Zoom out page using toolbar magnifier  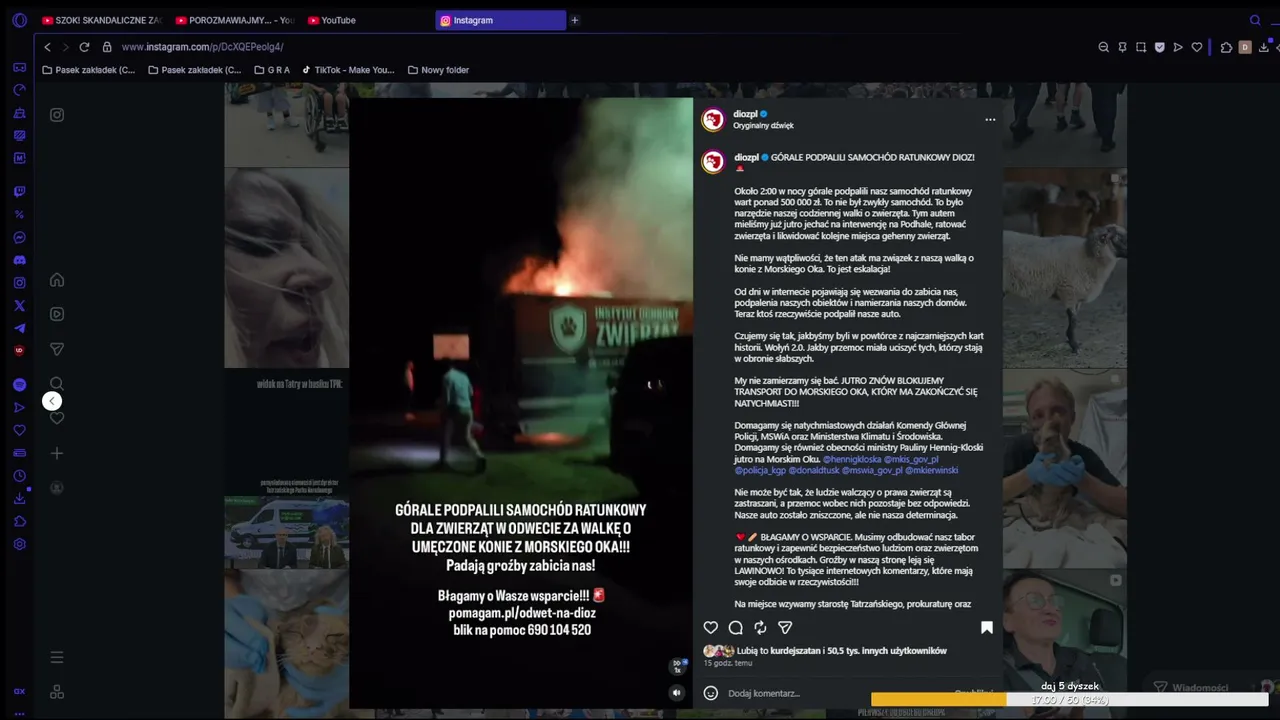pos(1104,47)
